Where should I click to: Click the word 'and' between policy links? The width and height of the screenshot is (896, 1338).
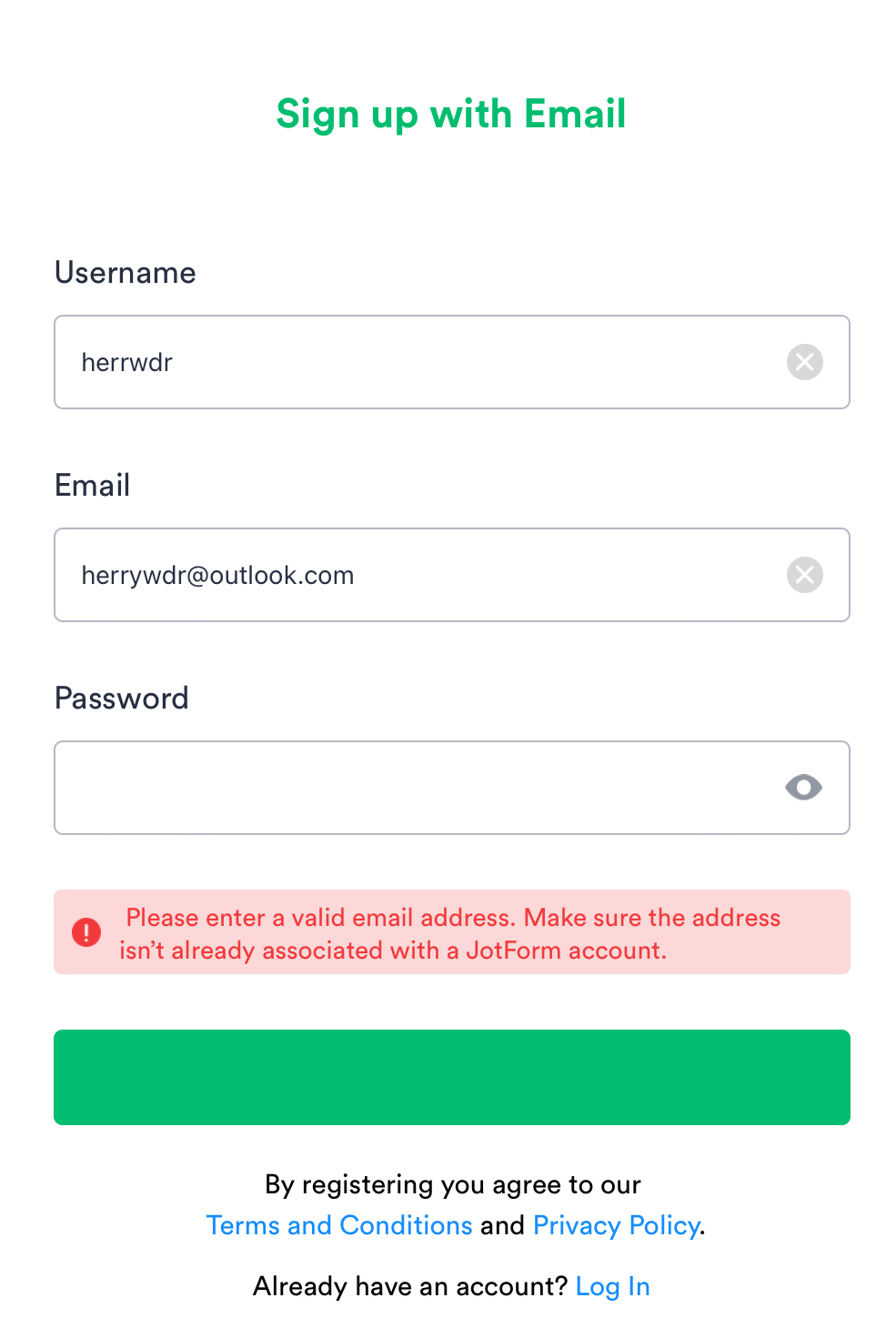[502, 1225]
